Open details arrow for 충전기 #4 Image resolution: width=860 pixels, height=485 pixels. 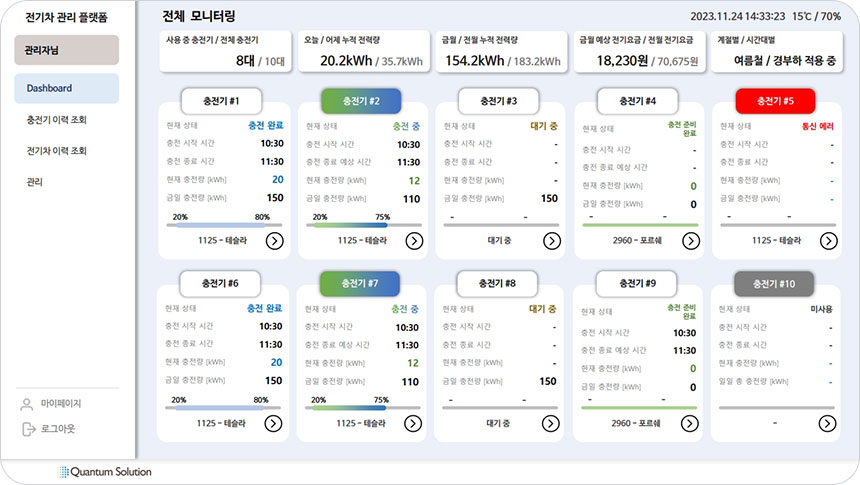point(690,240)
